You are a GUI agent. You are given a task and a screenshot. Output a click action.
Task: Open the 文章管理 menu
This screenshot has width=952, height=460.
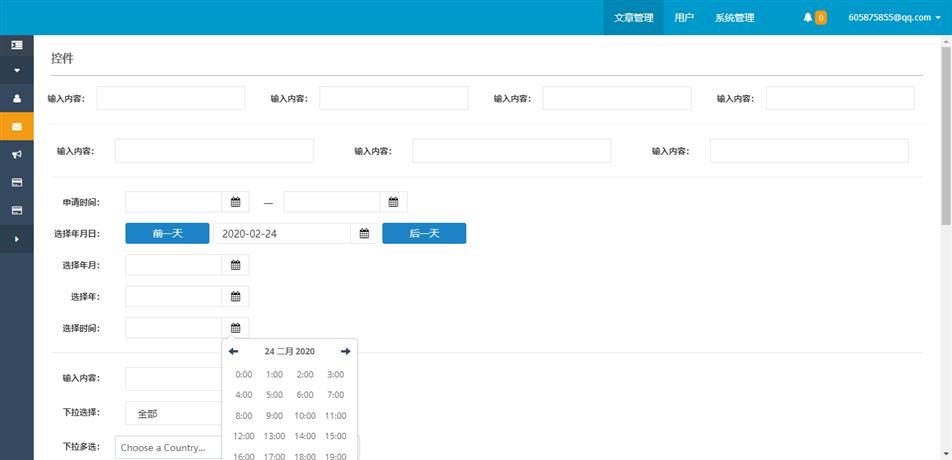(x=633, y=18)
